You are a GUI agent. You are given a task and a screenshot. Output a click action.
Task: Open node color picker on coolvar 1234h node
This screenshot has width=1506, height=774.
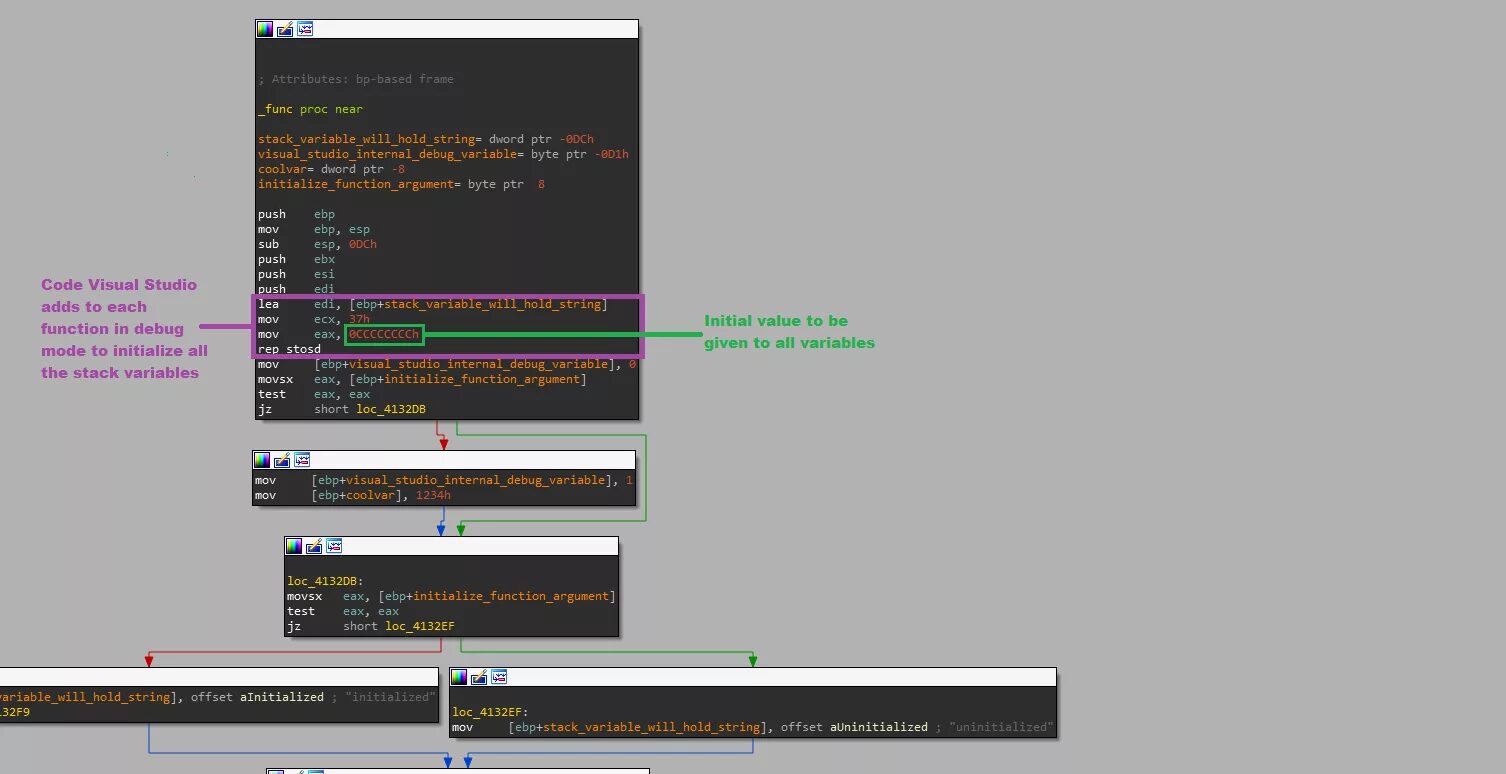262,460
